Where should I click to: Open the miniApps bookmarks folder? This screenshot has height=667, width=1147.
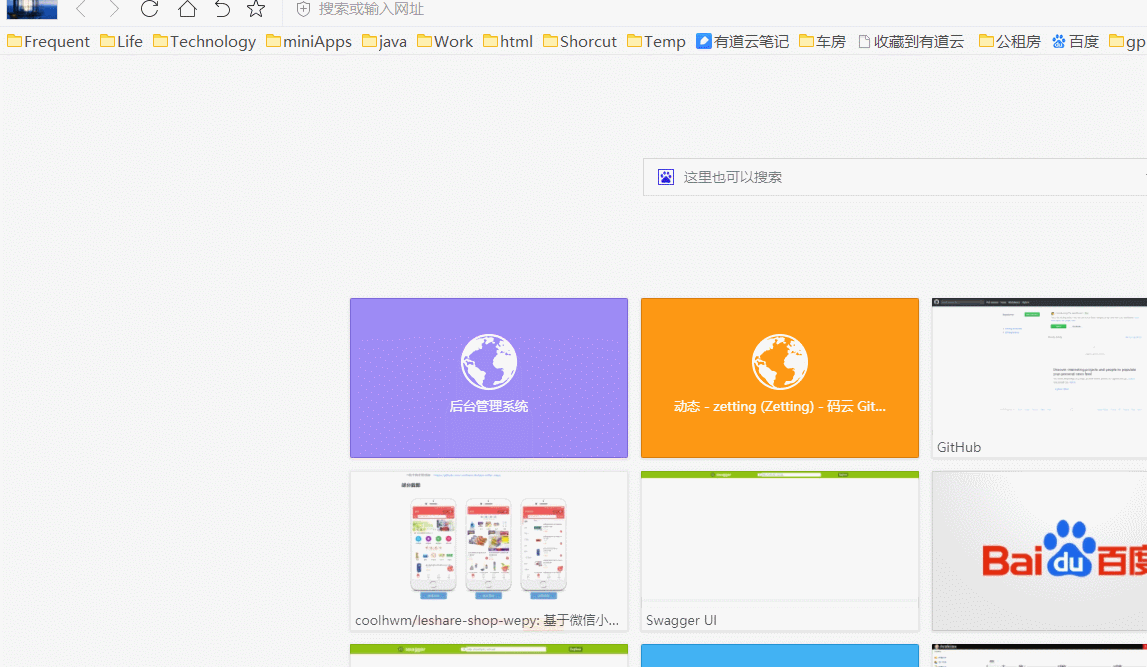pyautogui.click(x=309, y=42)
